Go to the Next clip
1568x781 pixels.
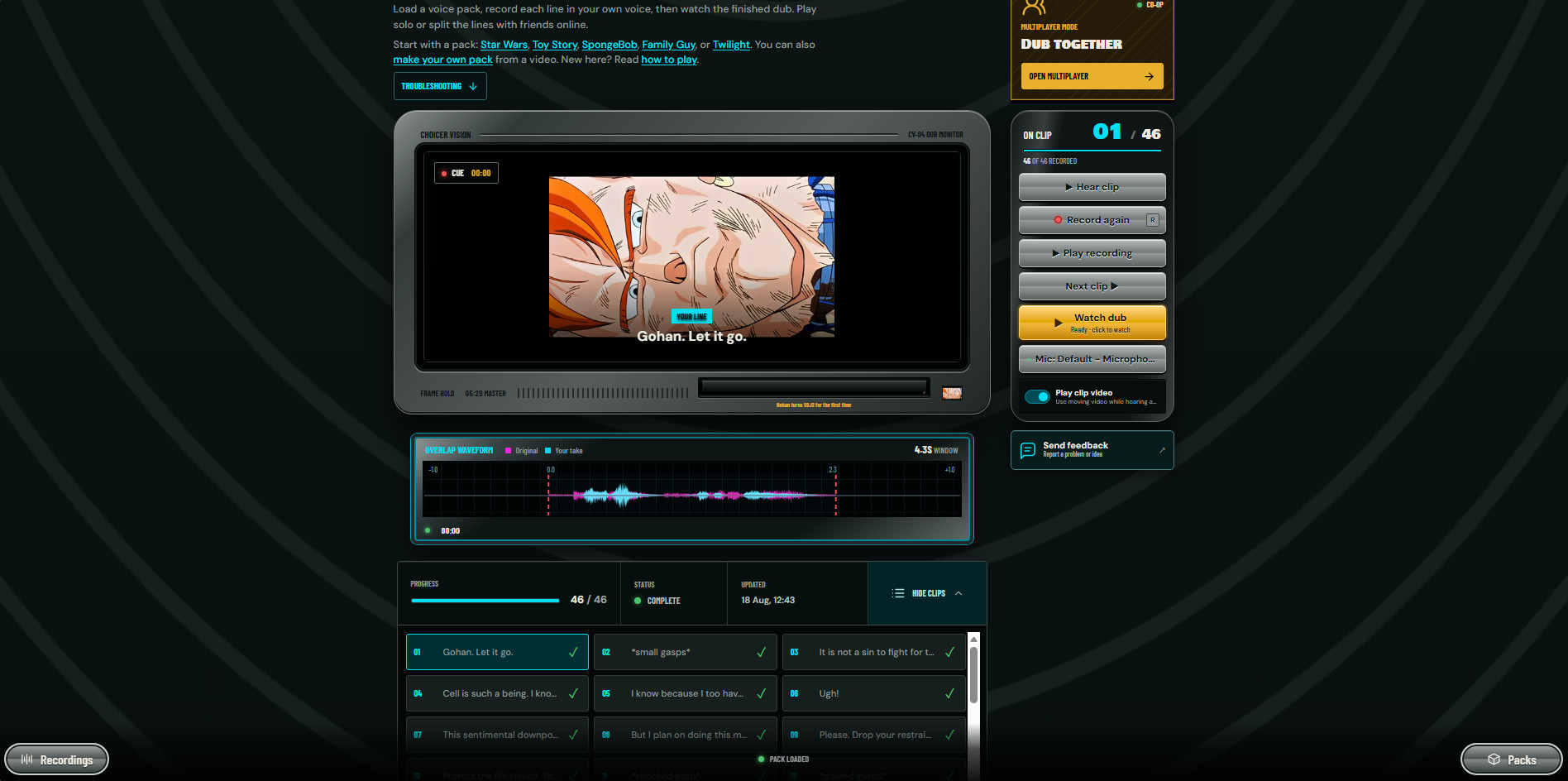coord(1092,286)
